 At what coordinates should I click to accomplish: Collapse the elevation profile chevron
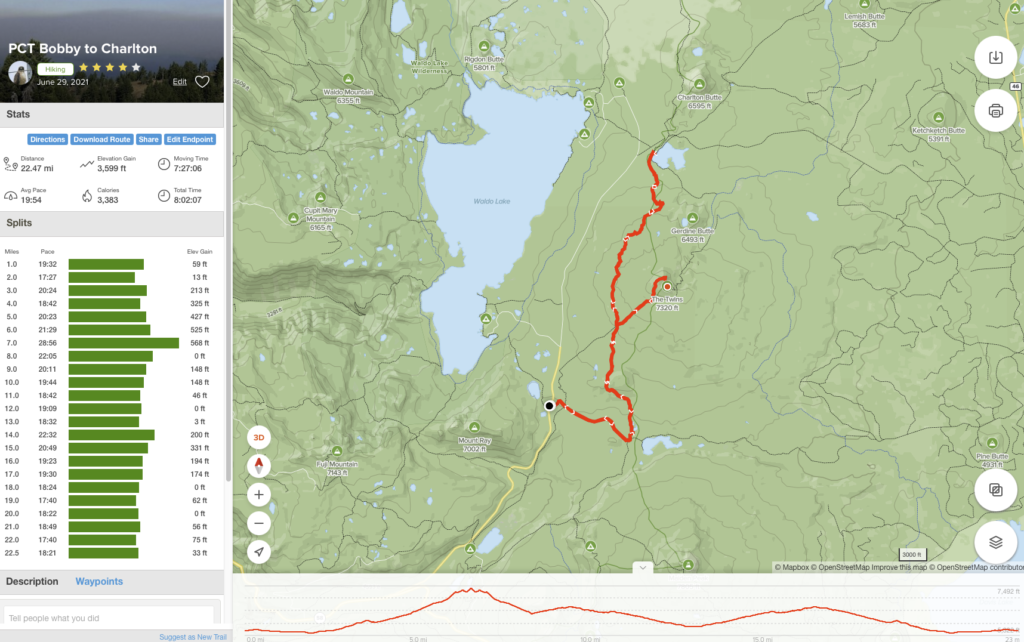point(643,568)
